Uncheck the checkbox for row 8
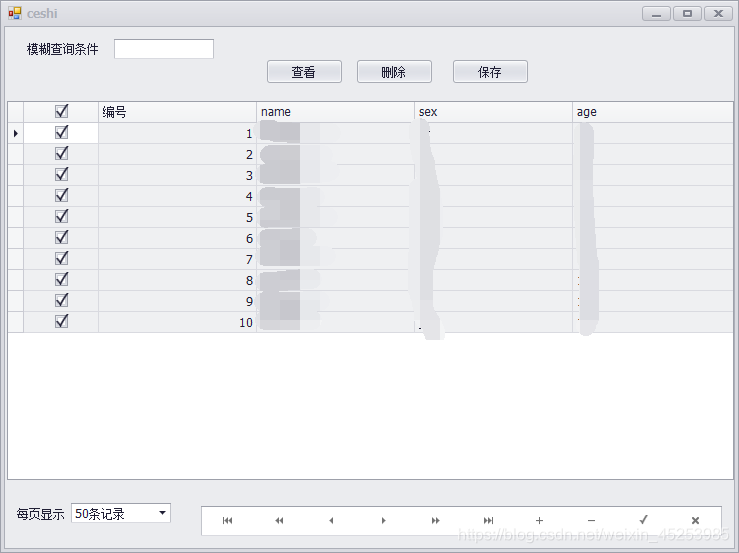739x553 pixels. (62, 279)
